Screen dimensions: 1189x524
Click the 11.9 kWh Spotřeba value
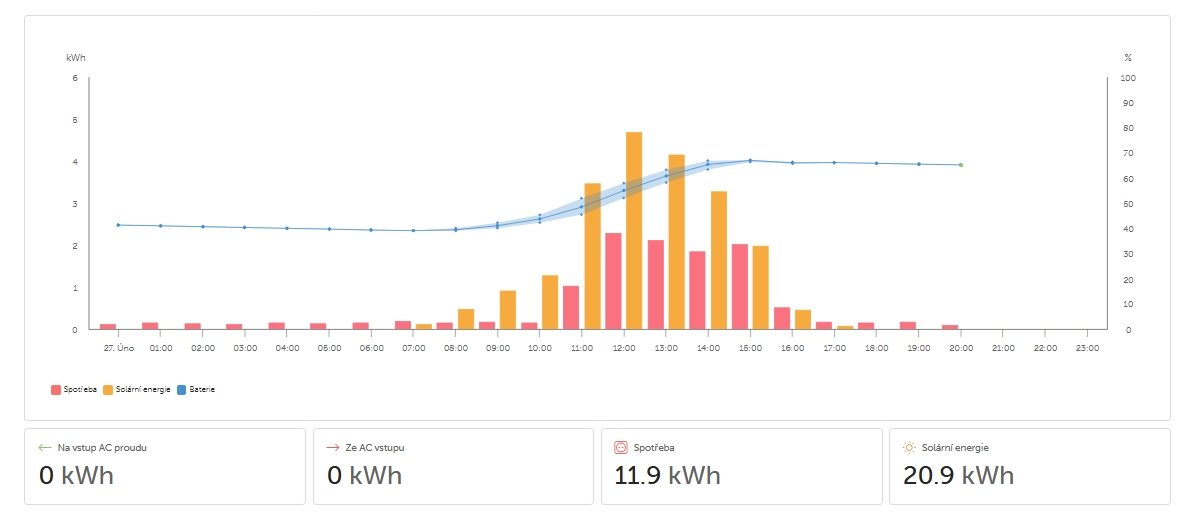click(x=667, y=475)
